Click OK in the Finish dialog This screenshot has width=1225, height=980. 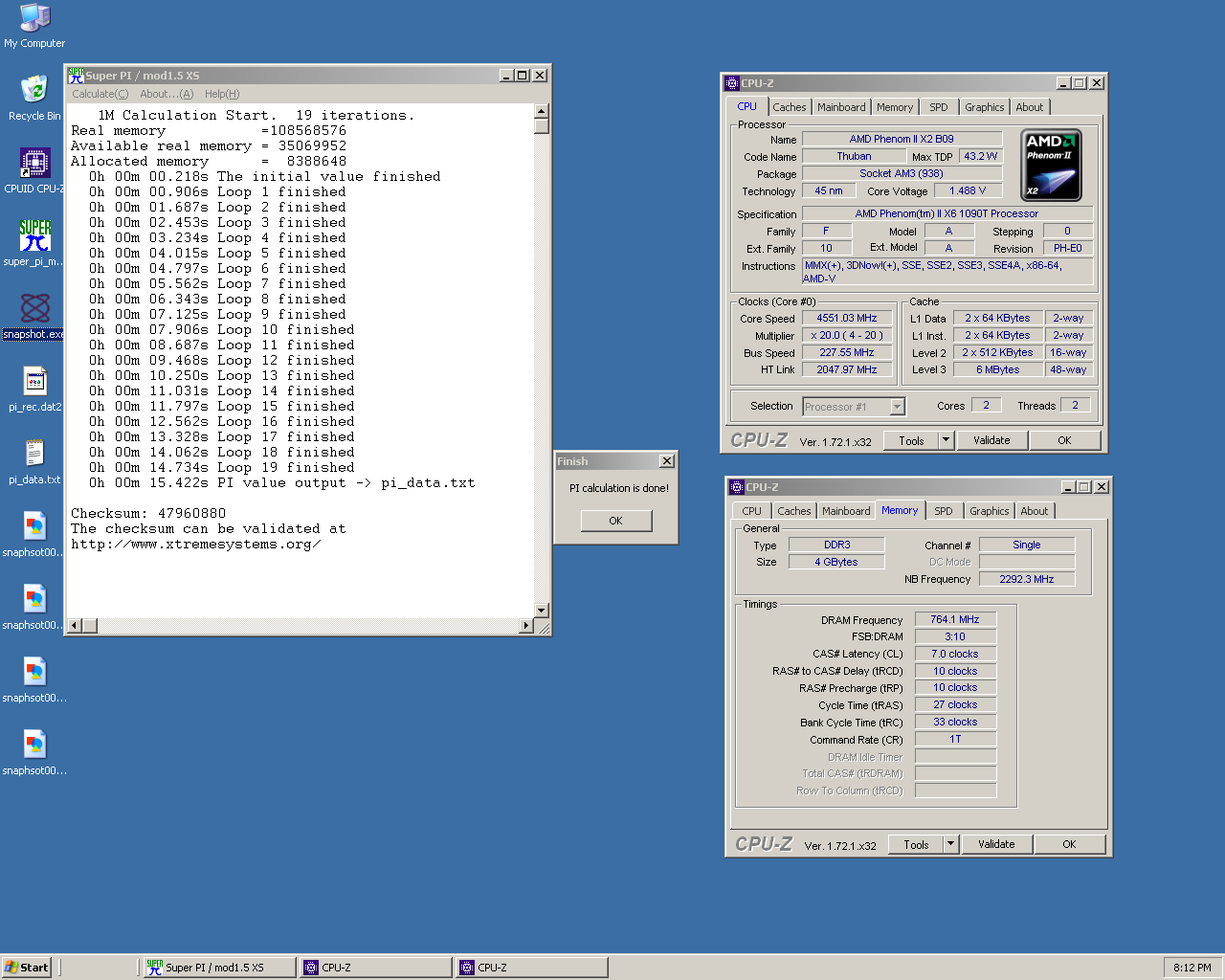(x=615, y=521)
